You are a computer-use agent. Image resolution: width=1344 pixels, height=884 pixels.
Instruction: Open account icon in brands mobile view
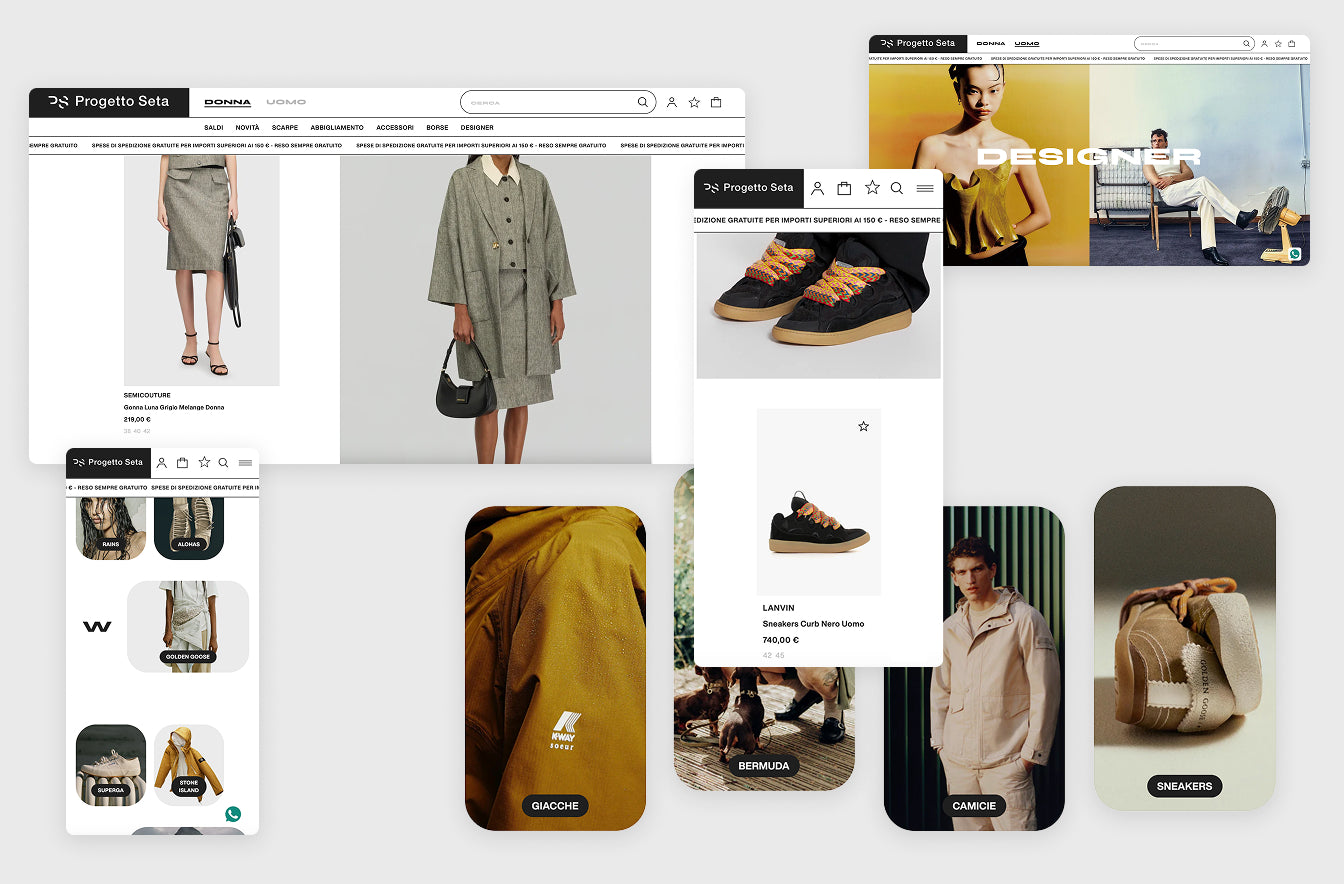point(161,463)
